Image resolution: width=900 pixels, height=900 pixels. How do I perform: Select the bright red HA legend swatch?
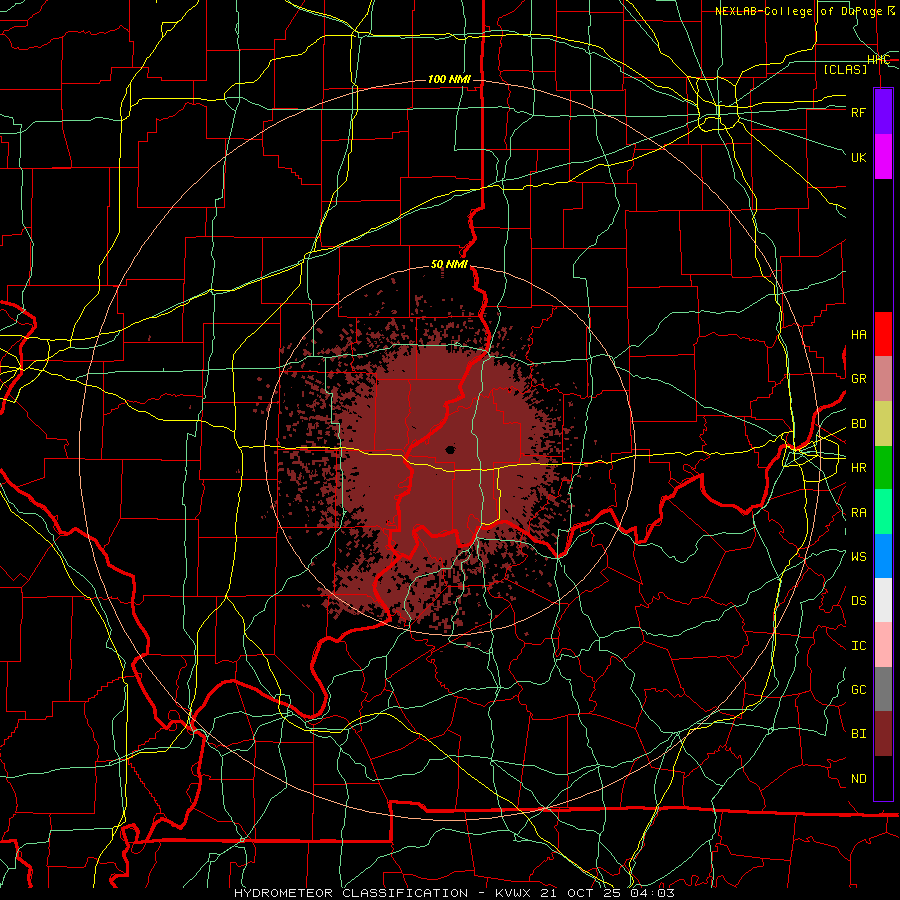tap(883, 334)
